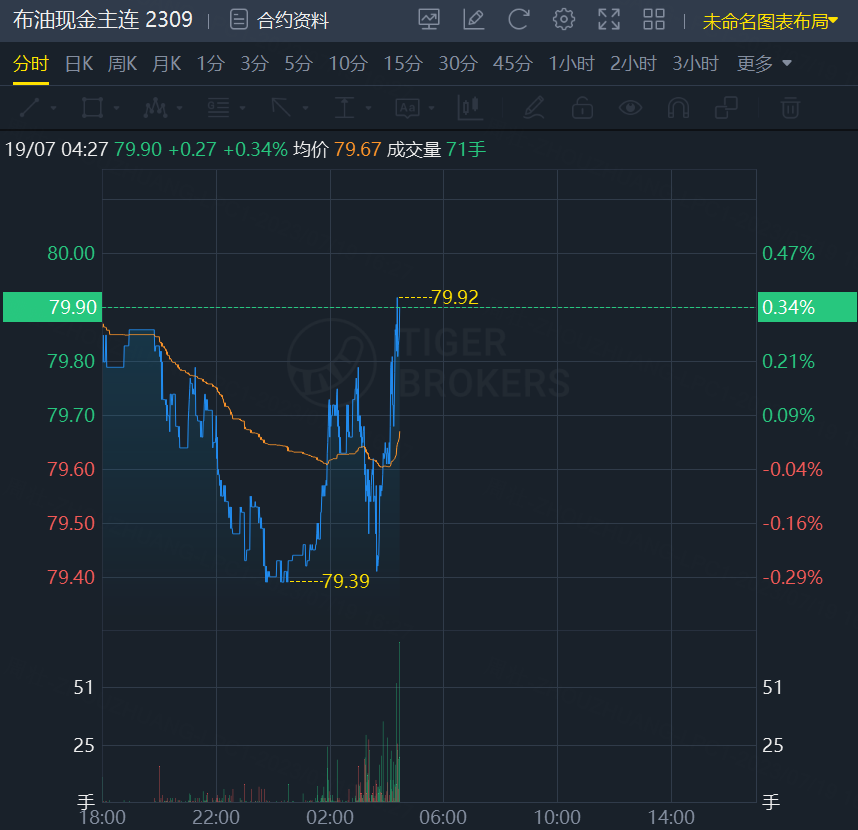Screen dimensions: 858x830
Task: Select the 10分 timeframe tab
Action: (347, 63)
